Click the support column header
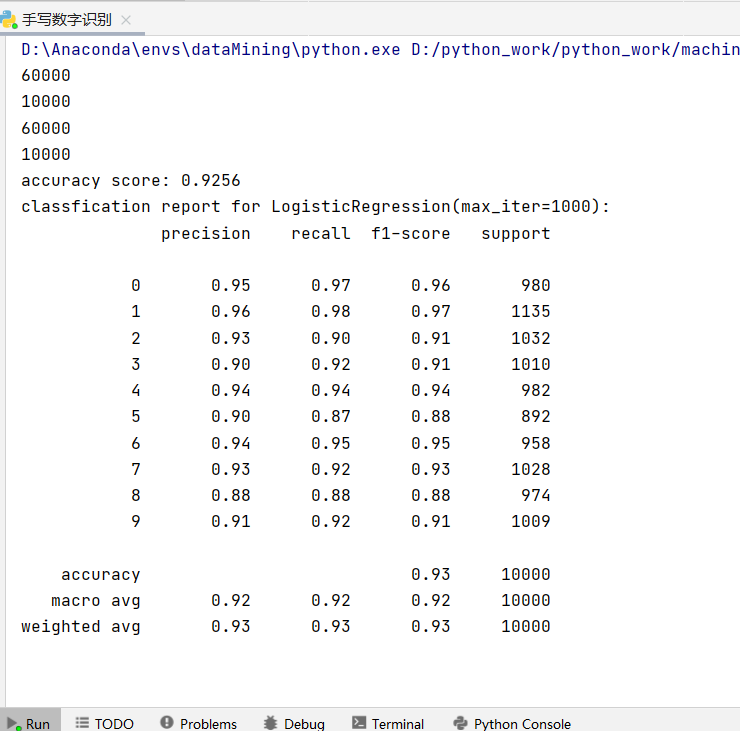 pyautogui.click(x=516, y=234)
